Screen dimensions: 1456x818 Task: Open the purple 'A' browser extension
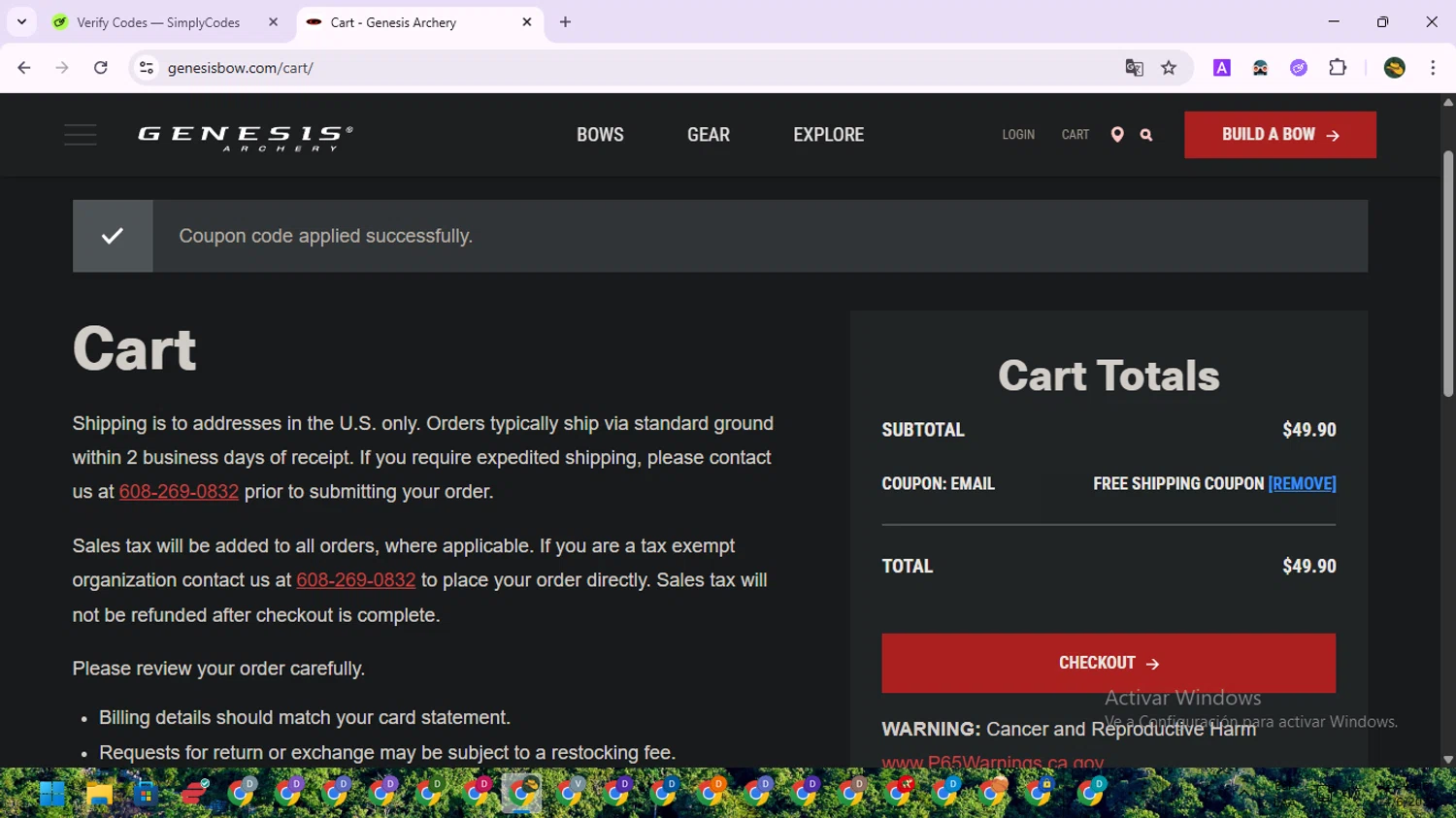click(1222, 68)
